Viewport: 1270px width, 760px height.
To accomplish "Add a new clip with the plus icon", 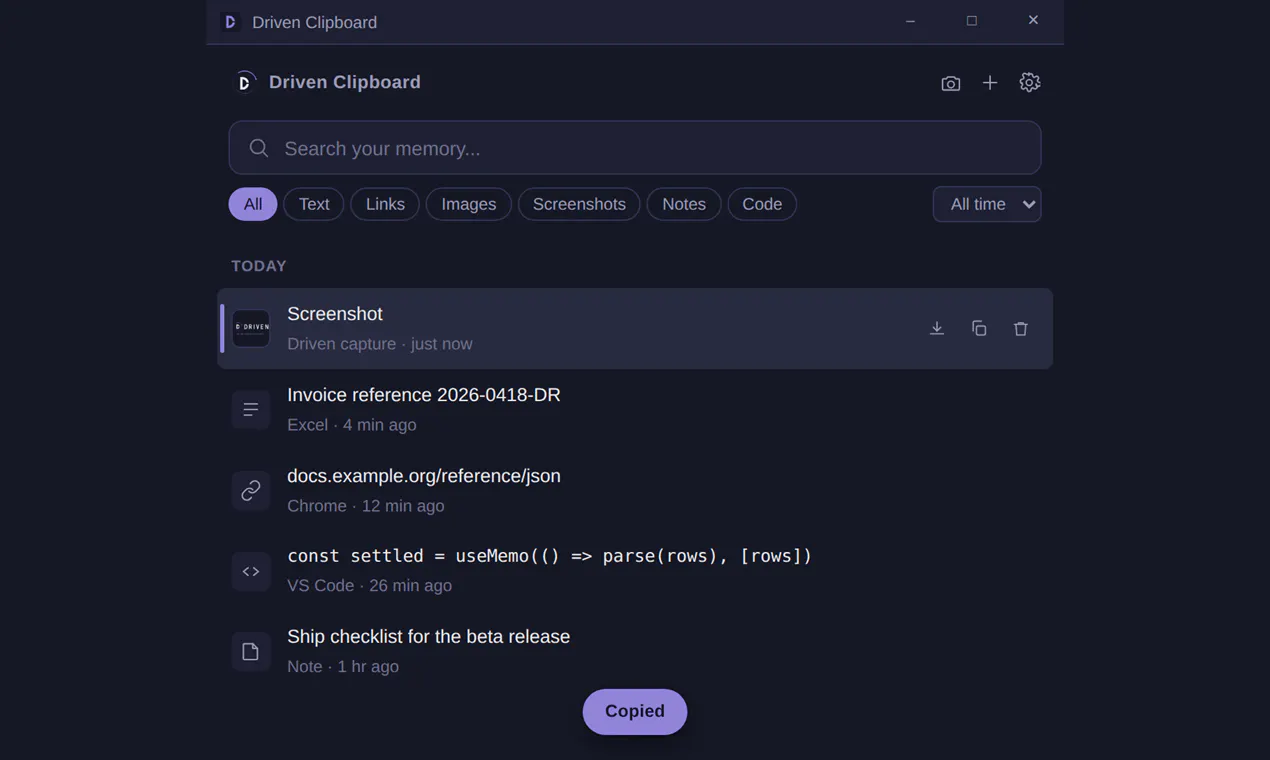I will [x=990, y=83].
